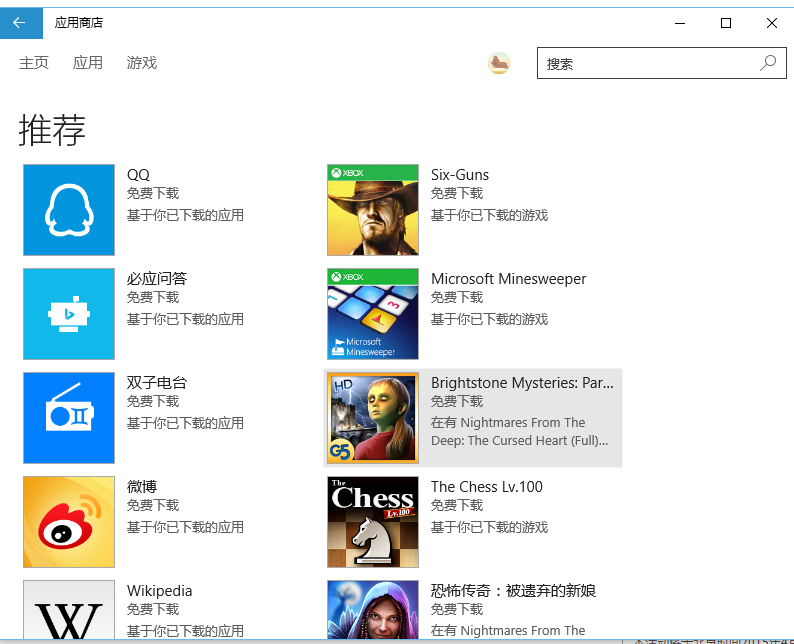Click the back arrow button
794x644 pixels.
(21, 23)
